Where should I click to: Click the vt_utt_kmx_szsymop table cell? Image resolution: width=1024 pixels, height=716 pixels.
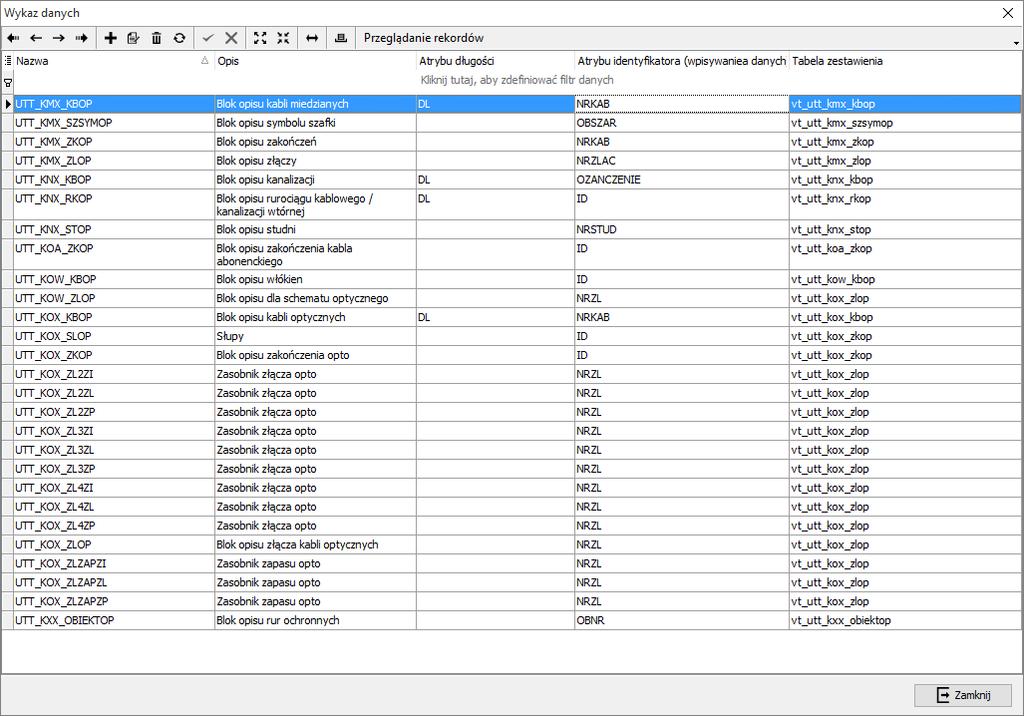click(x=905, y=123)
